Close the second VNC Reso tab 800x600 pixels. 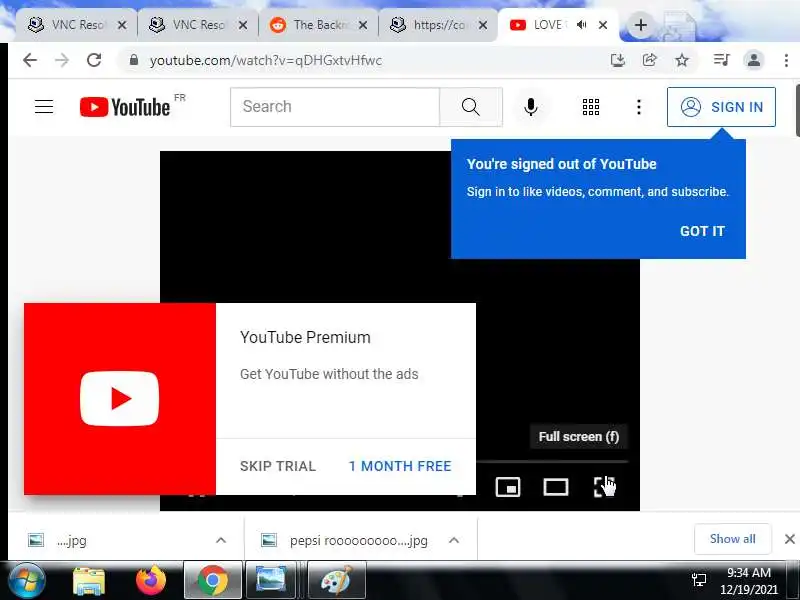point(243,24)
